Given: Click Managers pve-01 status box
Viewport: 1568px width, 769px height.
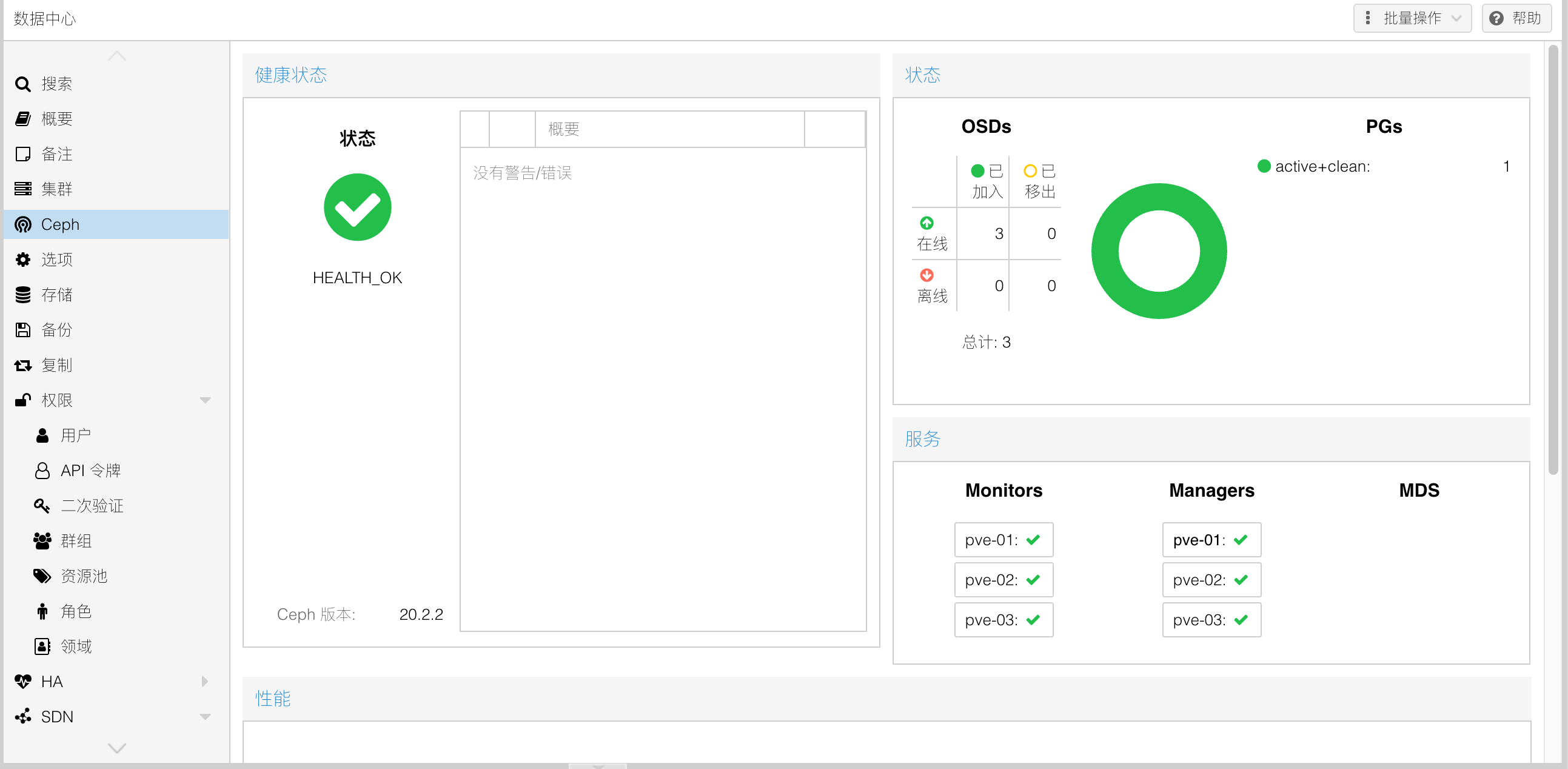Looking at the screenshot, I should tap(1212, 540).
